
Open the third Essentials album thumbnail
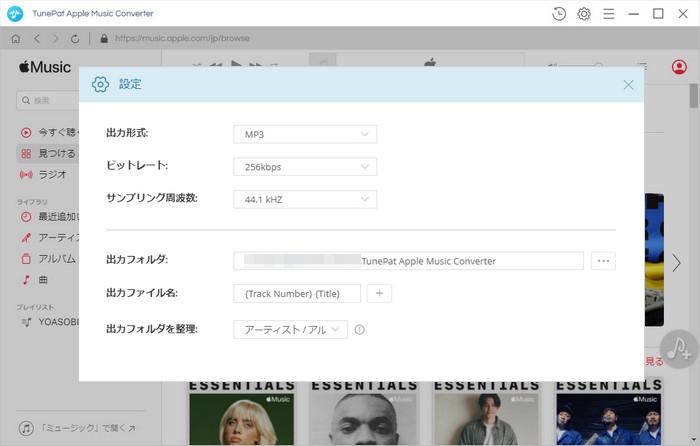[x=487, y=413]
